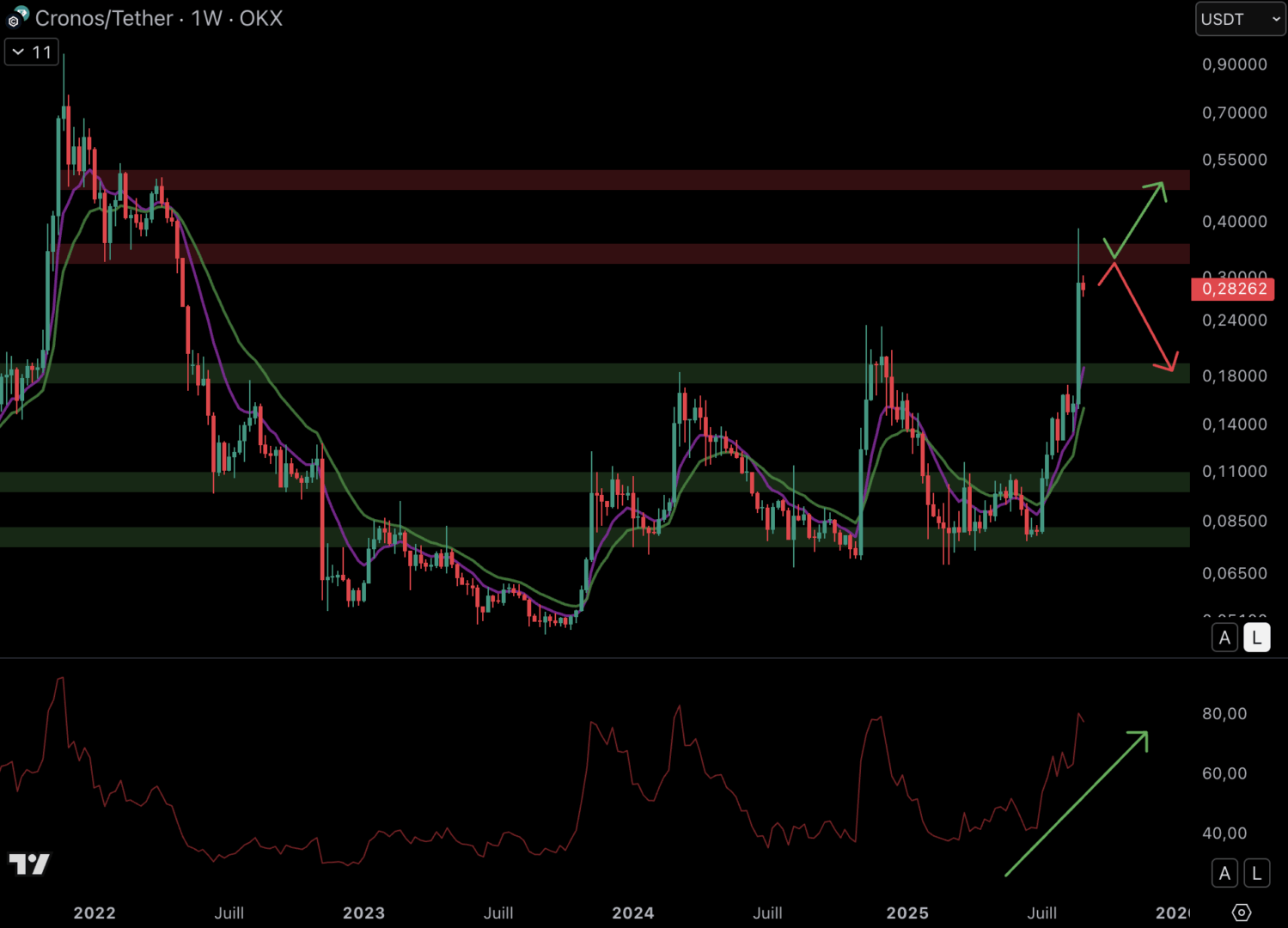
Task: Click the 80,00 RSI scale label
Action: pyautogui.click(x=1224, y=713)
